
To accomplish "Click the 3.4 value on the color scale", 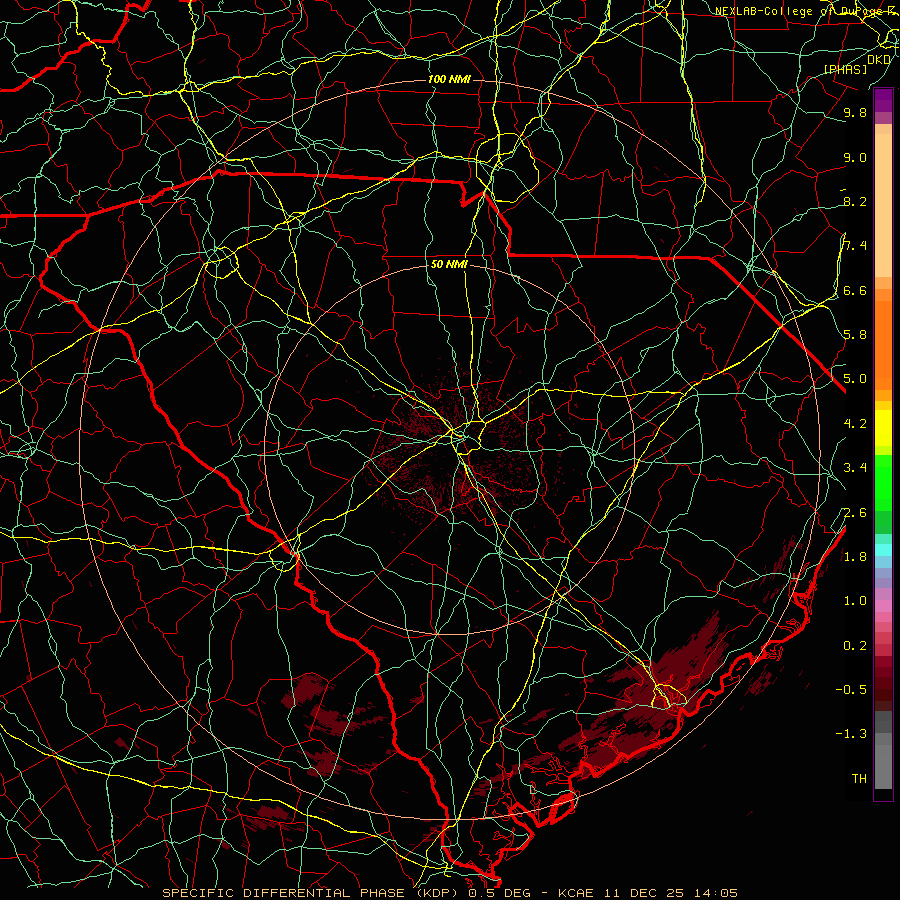I will pos(855,468).
